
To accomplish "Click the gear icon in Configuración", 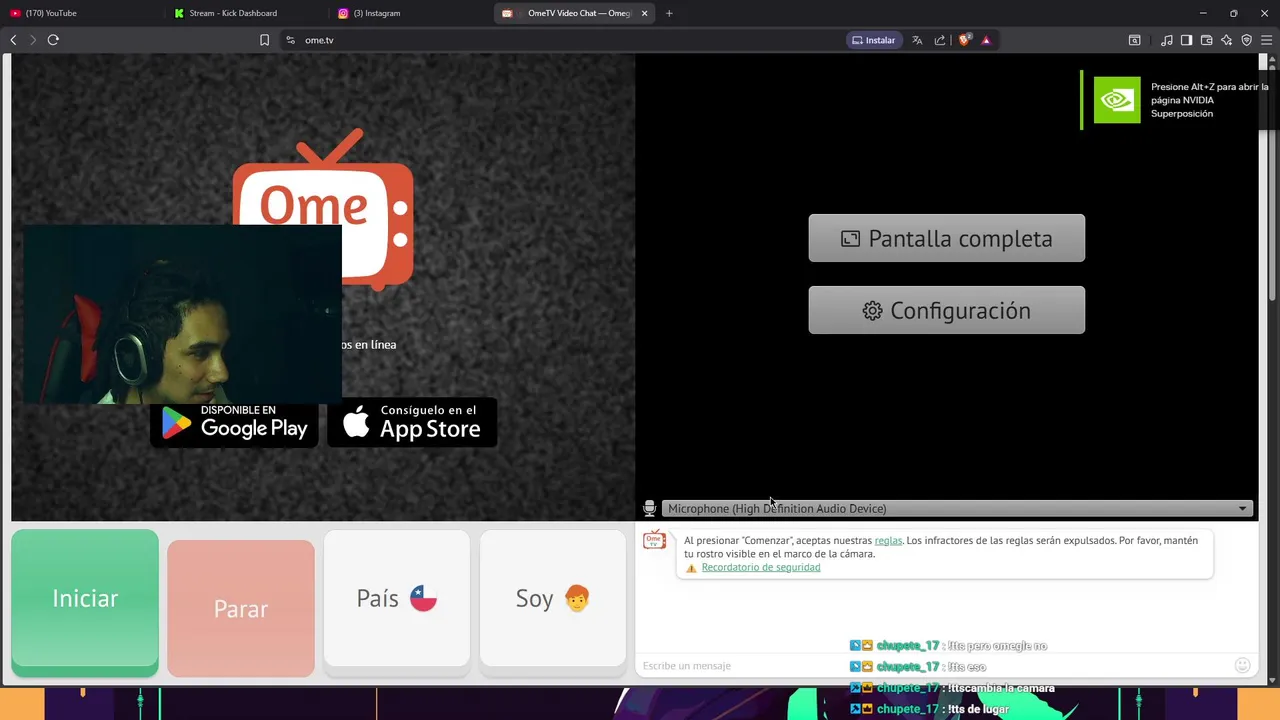I will 872,311.
